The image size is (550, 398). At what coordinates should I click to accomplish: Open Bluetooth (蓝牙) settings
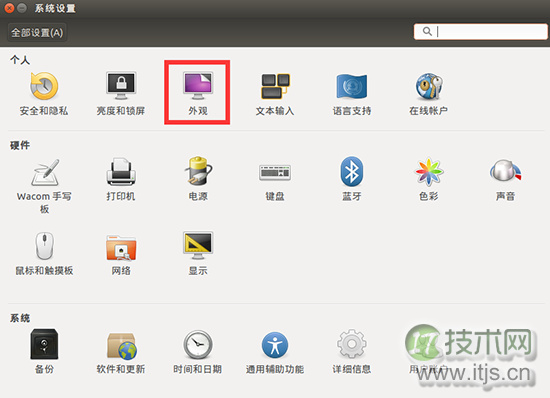pyautogui.click(x=351, y=179)
